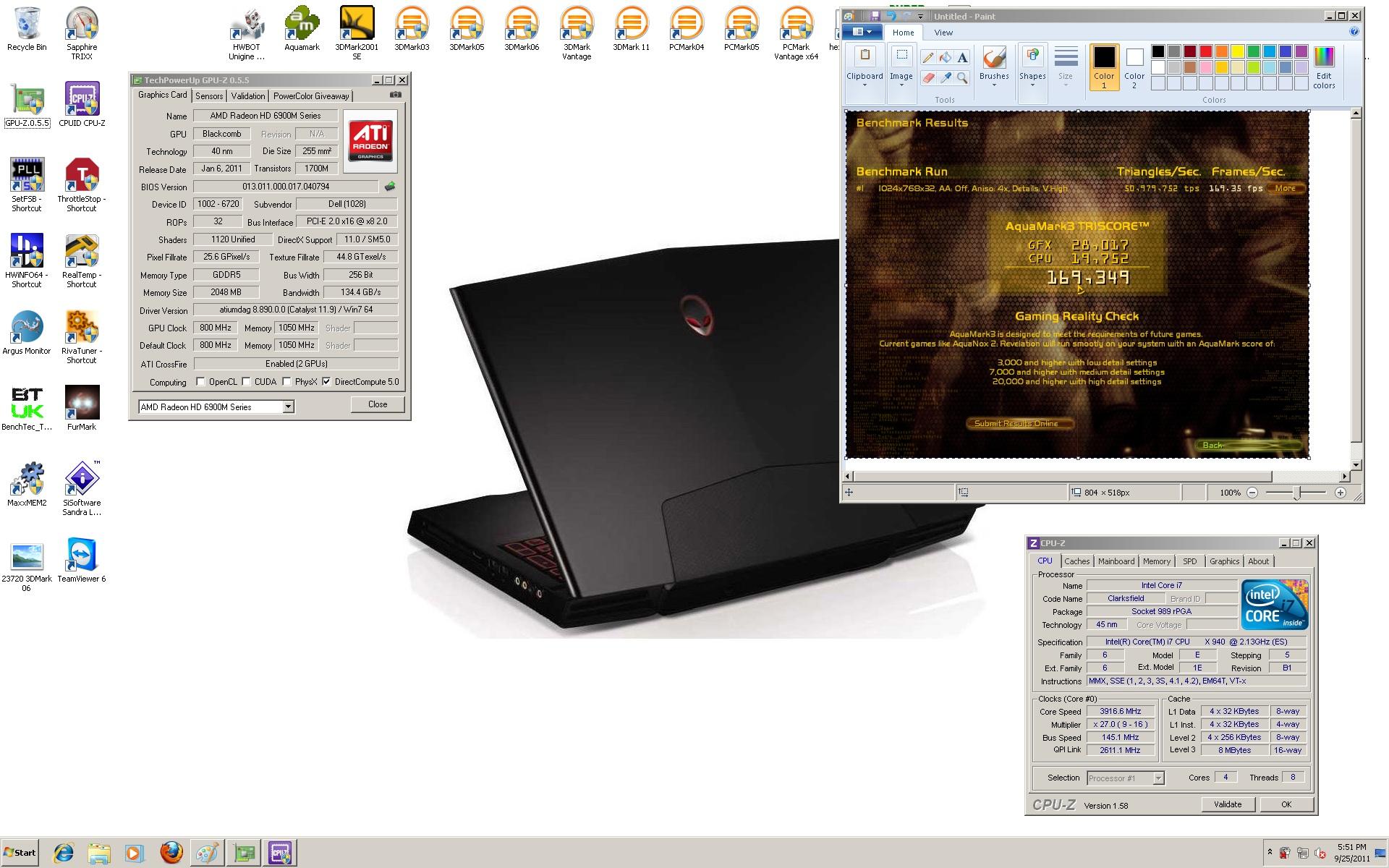This screenshot has width=1389, height=868.
Task: Open the Processor #1 selection dropdown in CPU-Z
Action: coord(1158,778)
